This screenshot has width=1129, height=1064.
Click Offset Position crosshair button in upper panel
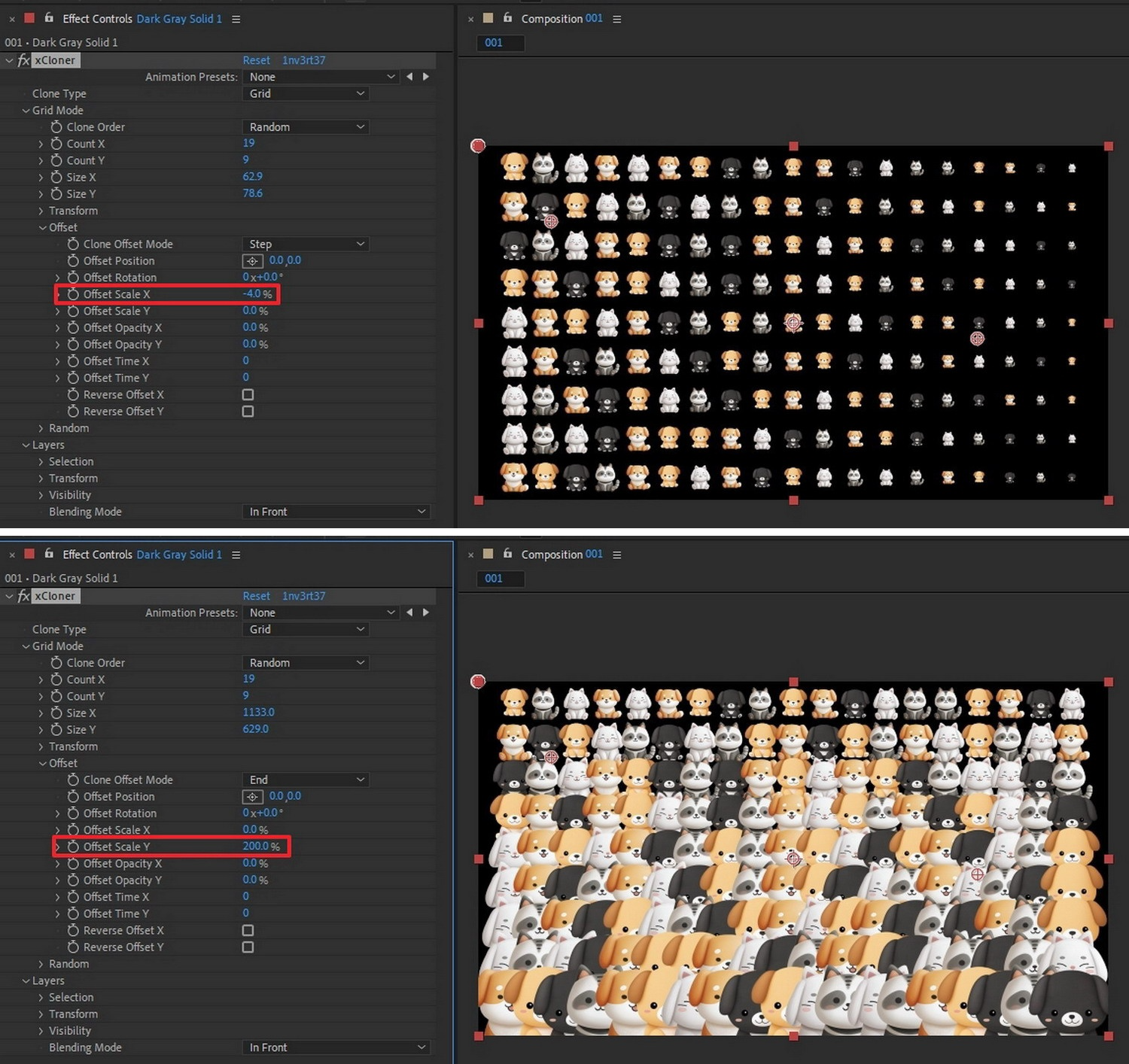click(252, 261)
